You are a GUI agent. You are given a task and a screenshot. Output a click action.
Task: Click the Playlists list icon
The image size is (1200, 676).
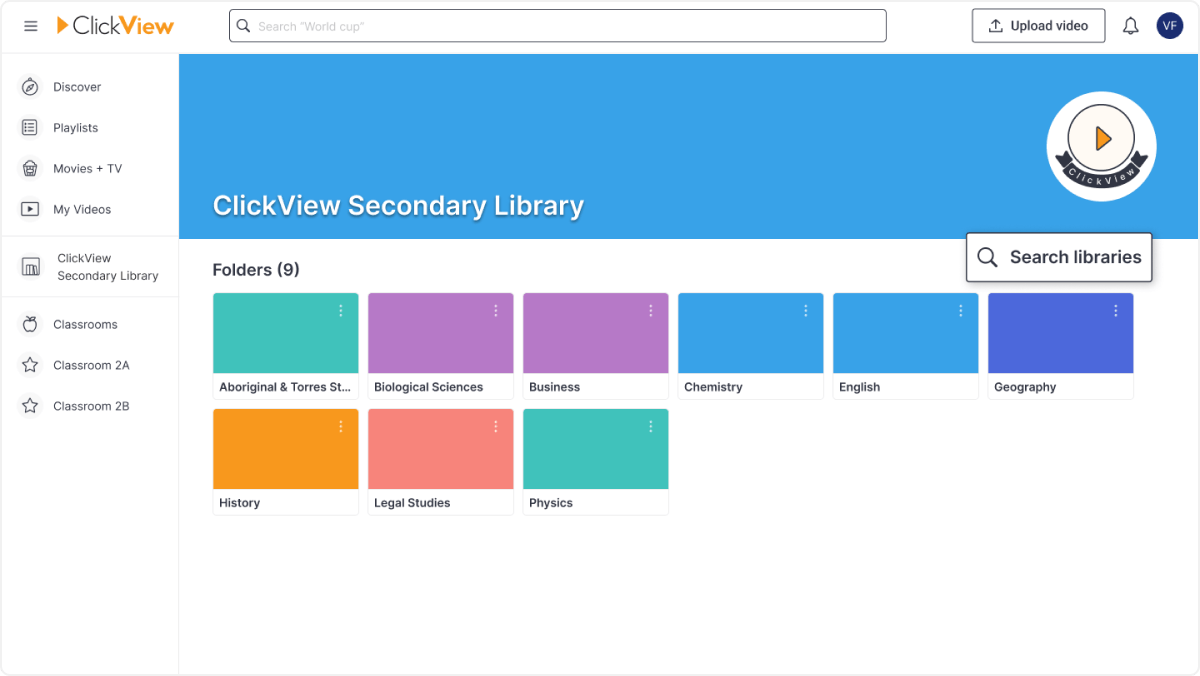[31, 128]
